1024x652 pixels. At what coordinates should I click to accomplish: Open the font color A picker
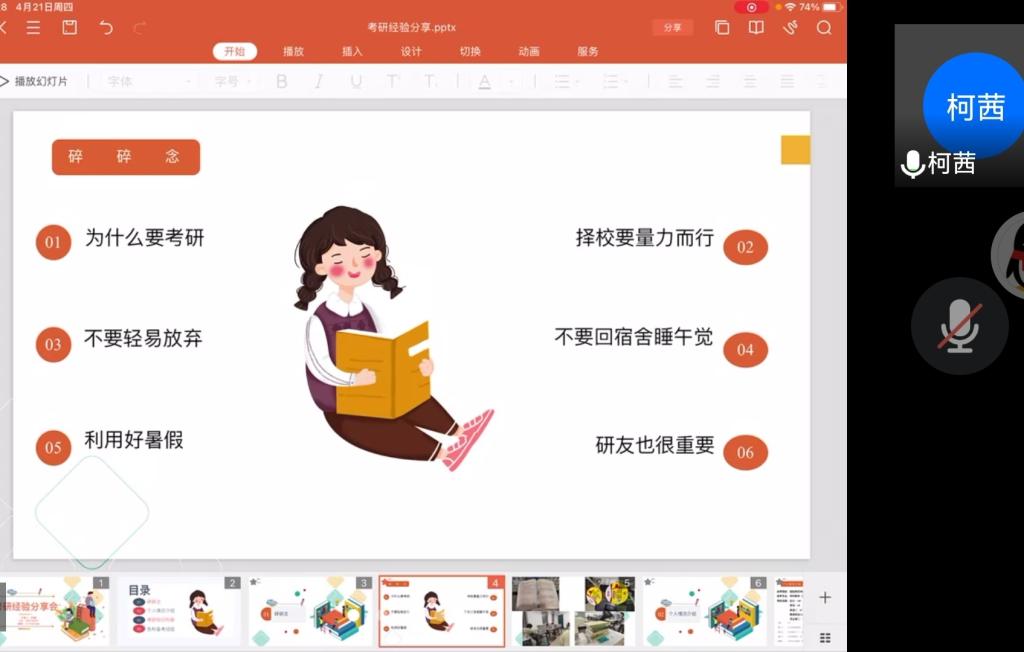(485, 81)
